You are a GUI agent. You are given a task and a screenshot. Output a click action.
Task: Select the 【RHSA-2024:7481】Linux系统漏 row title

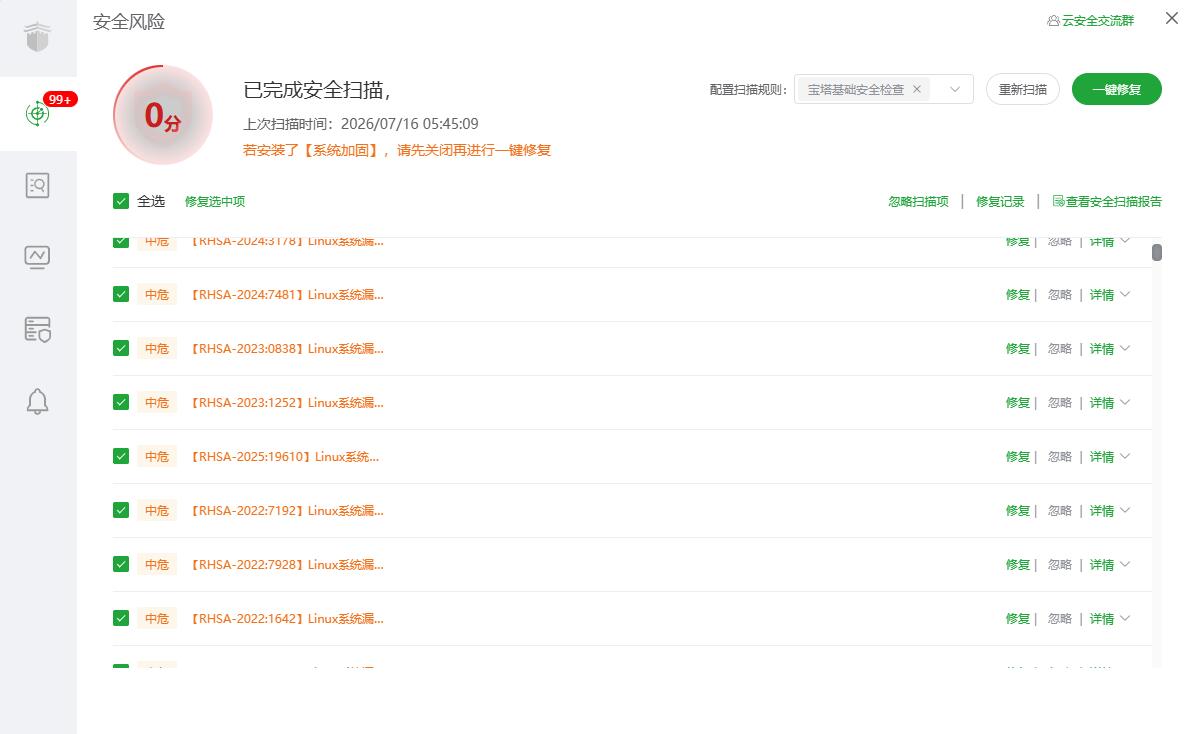pyautogui.click(x=287, y=295)
